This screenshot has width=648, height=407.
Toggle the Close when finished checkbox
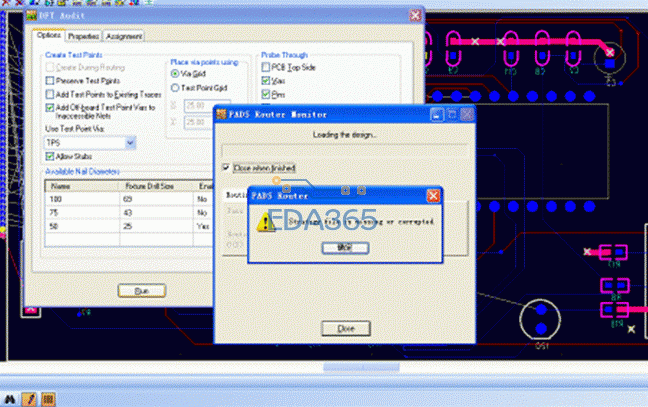click(x=226, y=167)
